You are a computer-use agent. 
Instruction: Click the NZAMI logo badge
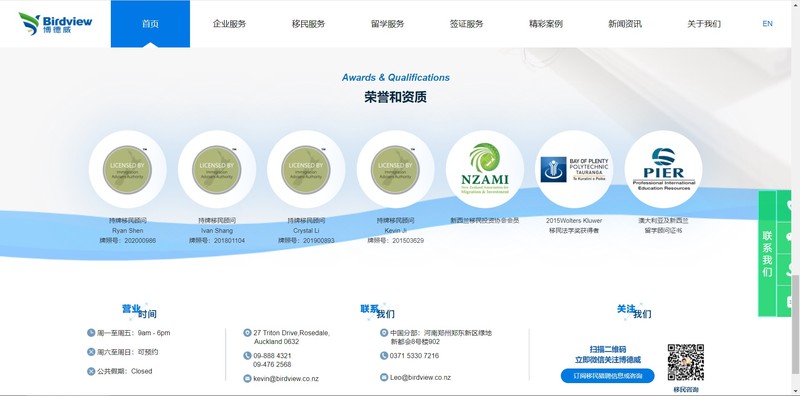coord(485,169)
